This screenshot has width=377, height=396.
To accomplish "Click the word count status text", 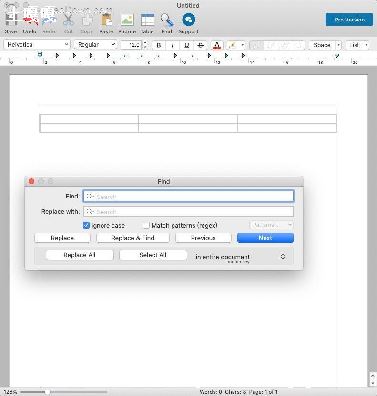I will [239, 392].
